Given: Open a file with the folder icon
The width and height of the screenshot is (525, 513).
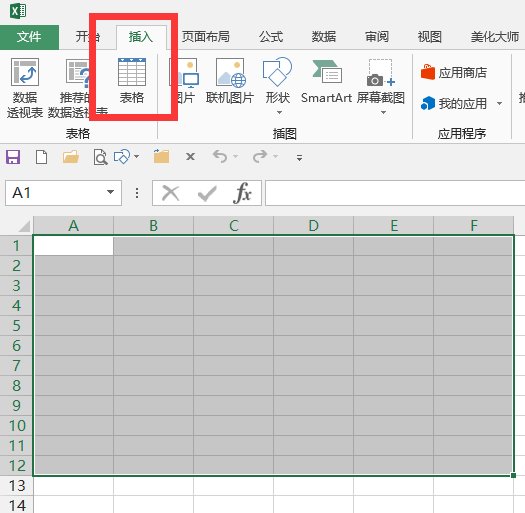Looking at the screenshot, I should (x=71, y=157).
